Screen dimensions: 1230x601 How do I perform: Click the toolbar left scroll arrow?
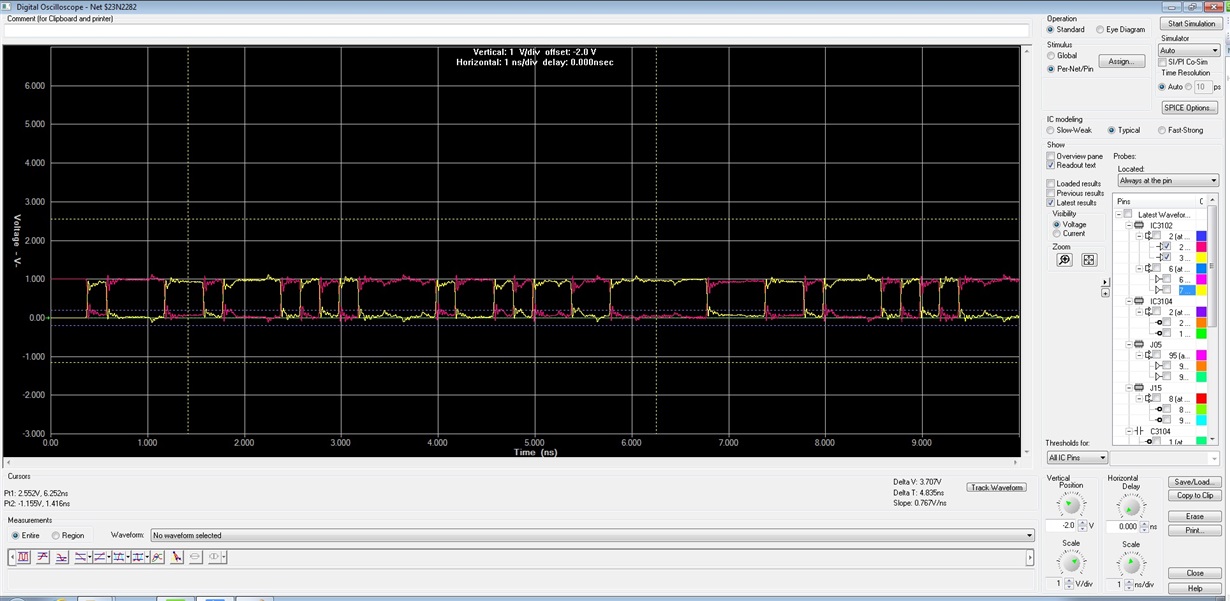click(x=12, y=557)
